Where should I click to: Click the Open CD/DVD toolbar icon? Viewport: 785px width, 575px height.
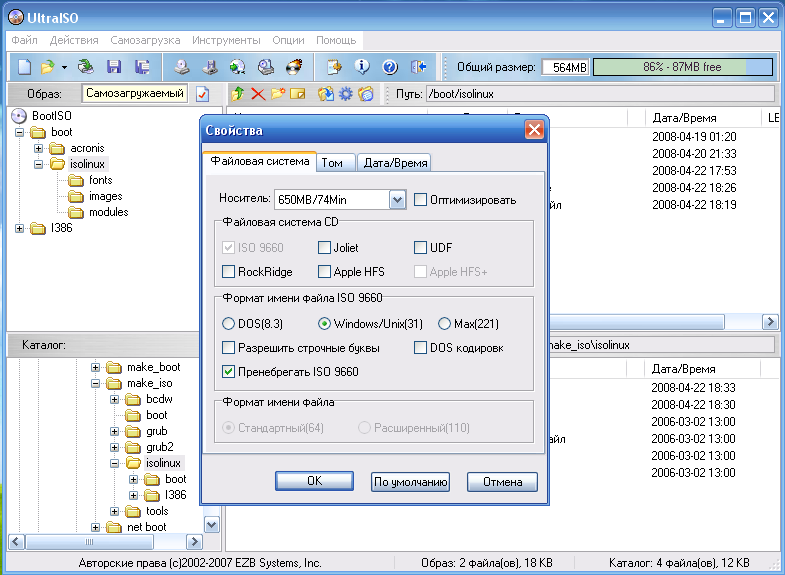86,67
